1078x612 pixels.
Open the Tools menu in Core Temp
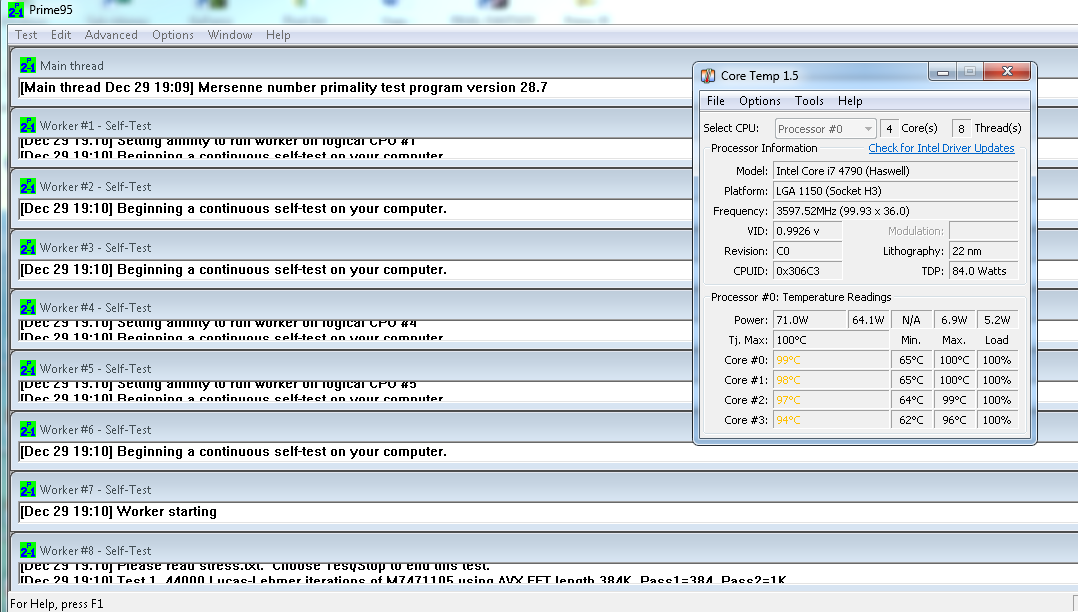[809, 100]
